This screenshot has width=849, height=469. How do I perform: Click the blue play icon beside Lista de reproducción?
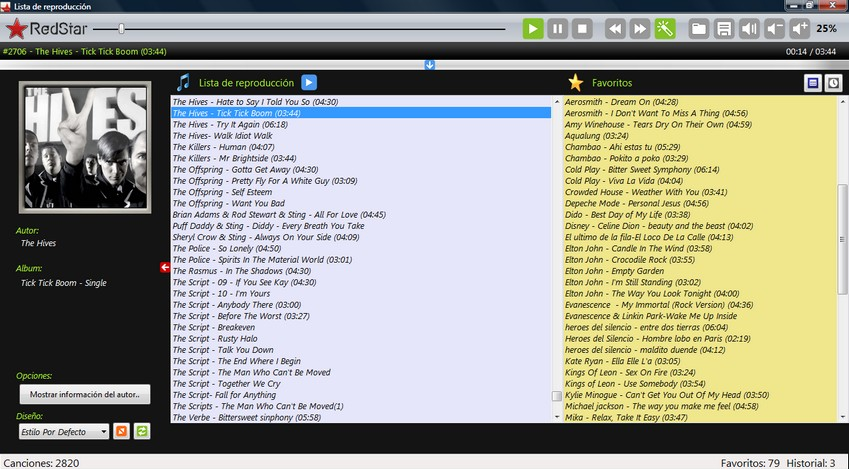coord(309,82)
